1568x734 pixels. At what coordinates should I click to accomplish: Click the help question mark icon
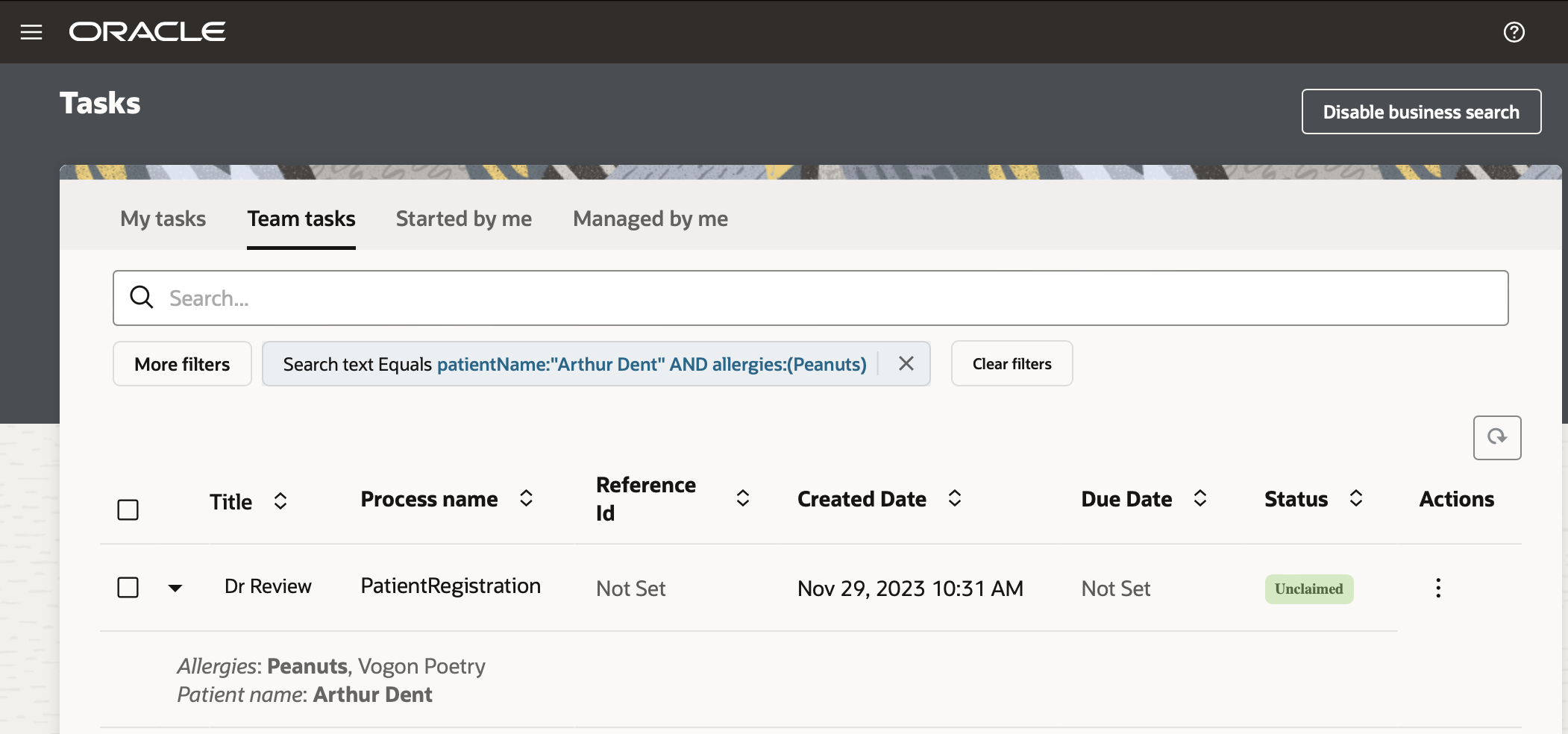pyautogui.click(x=1514, y=32)
